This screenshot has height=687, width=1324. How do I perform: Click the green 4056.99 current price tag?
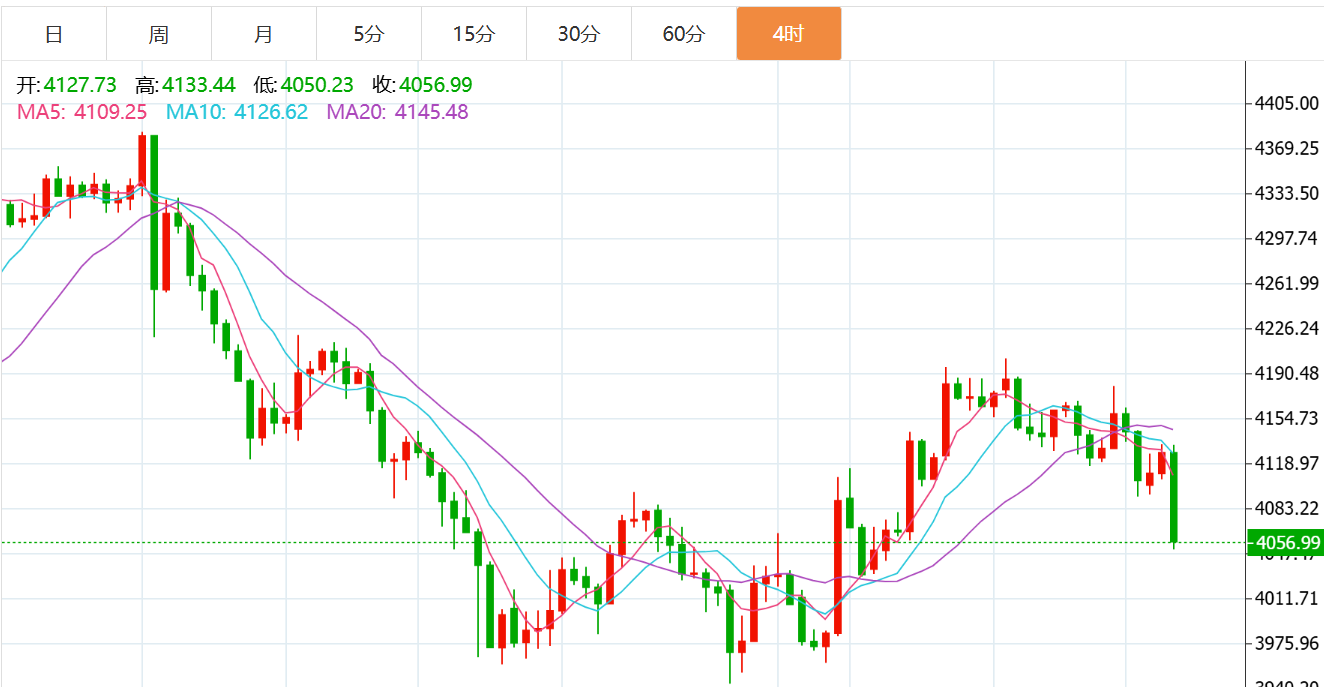tap(1286, 543)
